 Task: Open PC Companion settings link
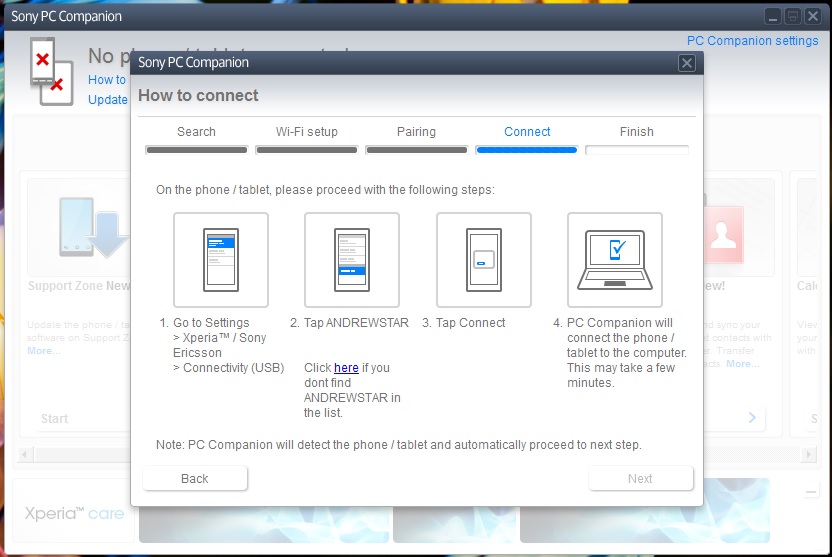(x=752, y=41)
